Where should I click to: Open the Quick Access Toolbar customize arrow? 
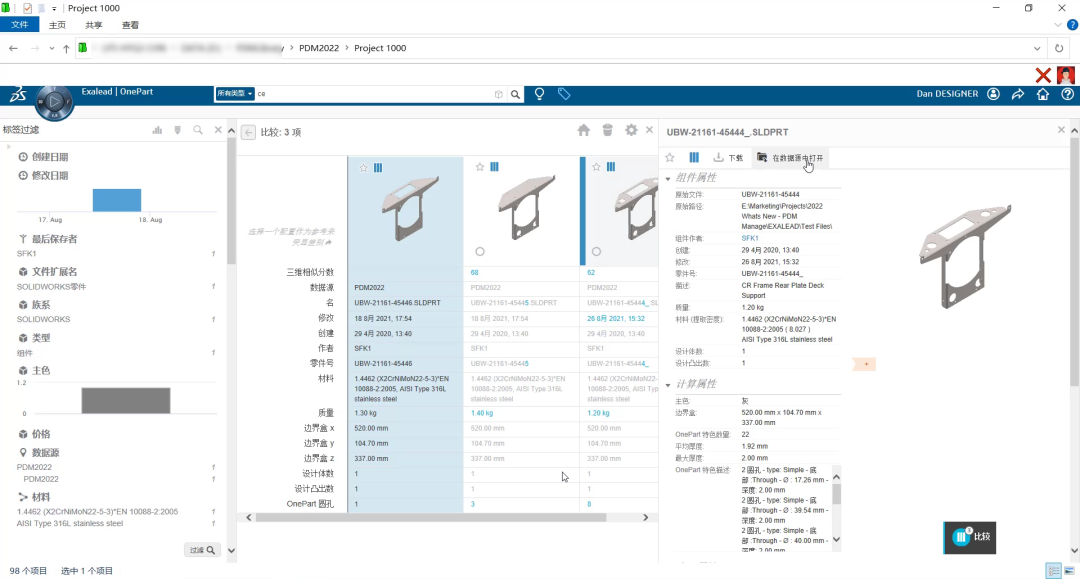[54, 8]
